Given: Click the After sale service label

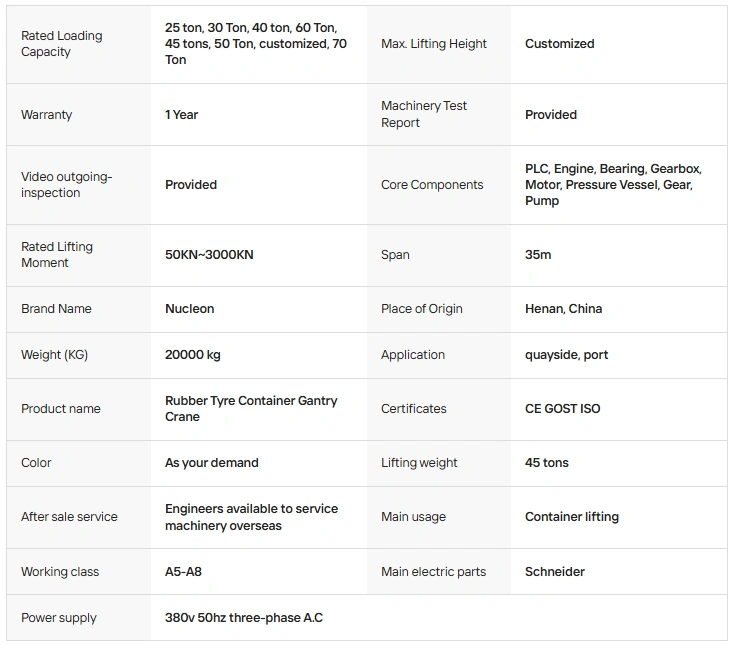Looking at the screenshot, I should 69,516.
